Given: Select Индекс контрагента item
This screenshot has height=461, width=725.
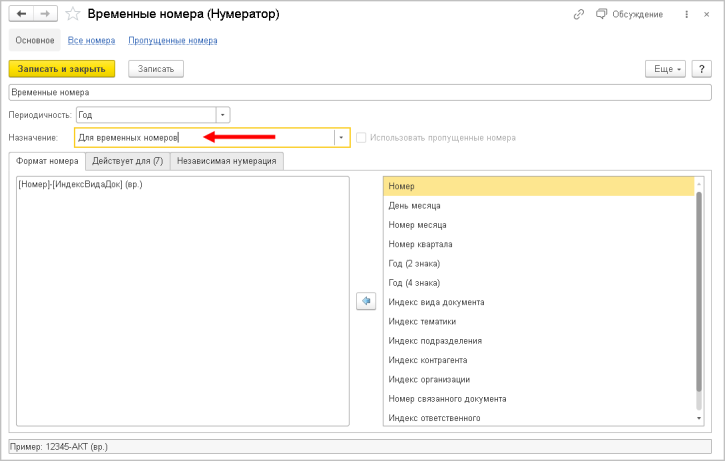Looking at the screenshot, I should point(539,360).
